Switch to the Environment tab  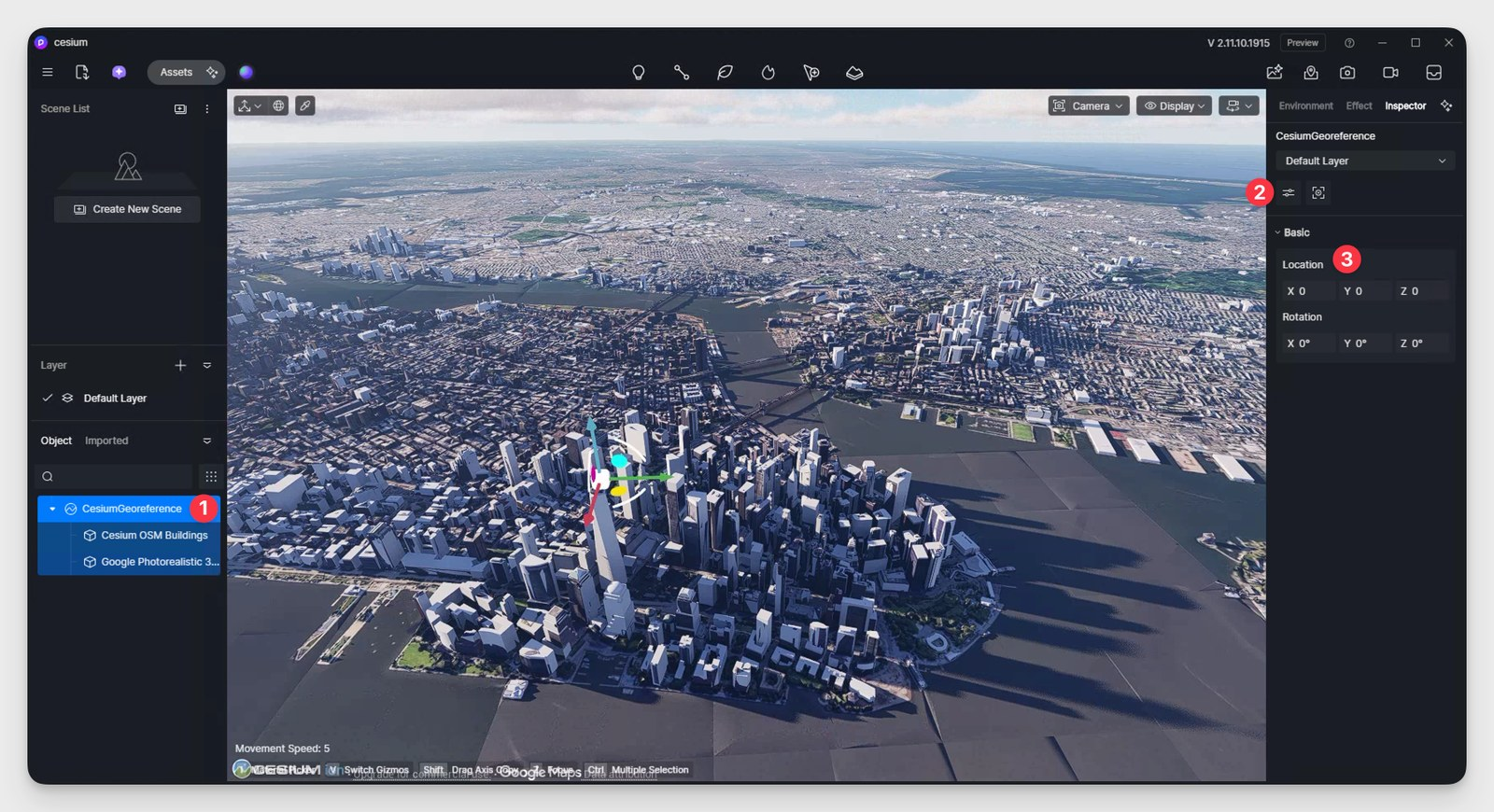click(x=1305, y=105)
